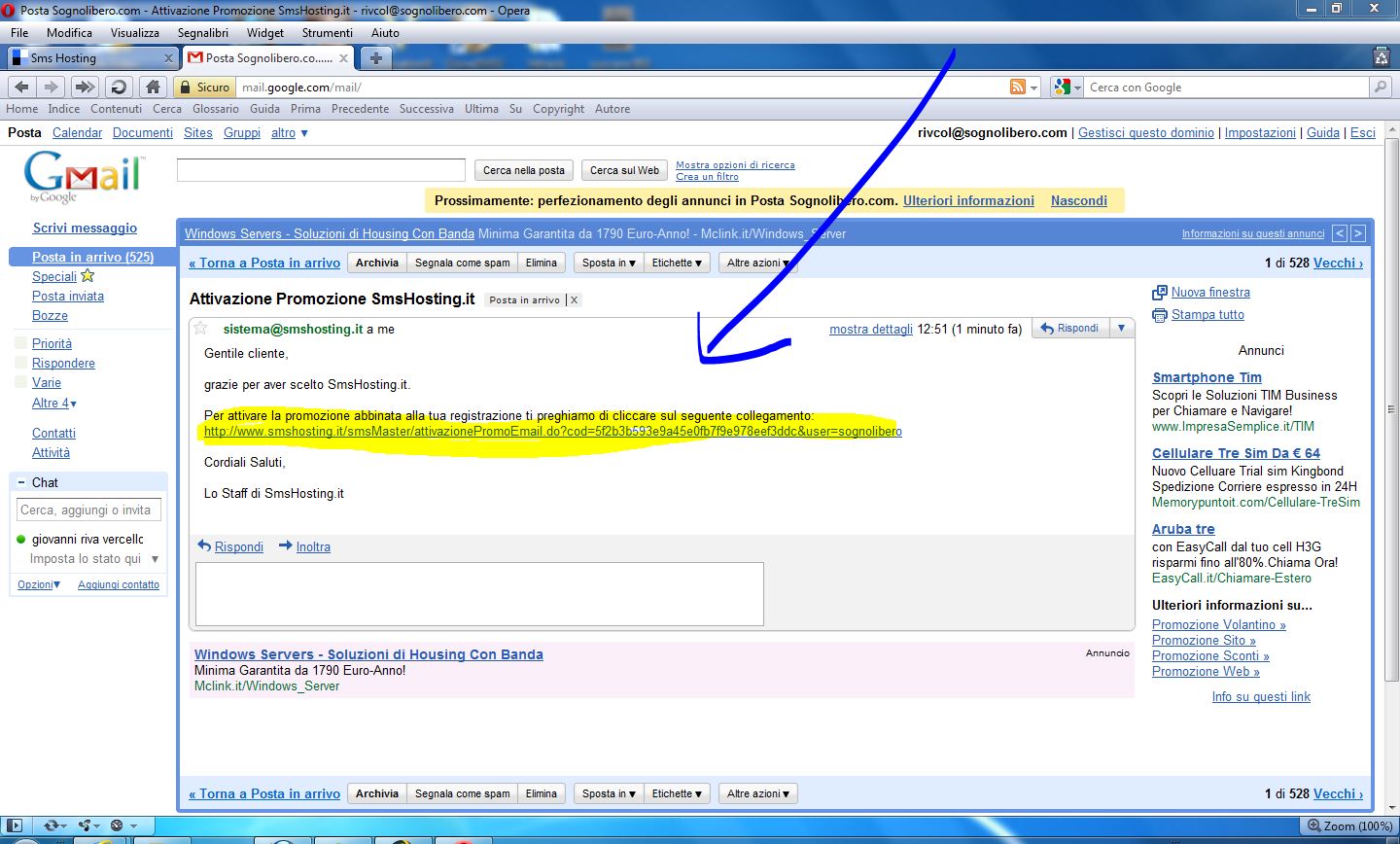Click Glossario in the navigation bar
1400x844 pixels.
click(215, 109)
